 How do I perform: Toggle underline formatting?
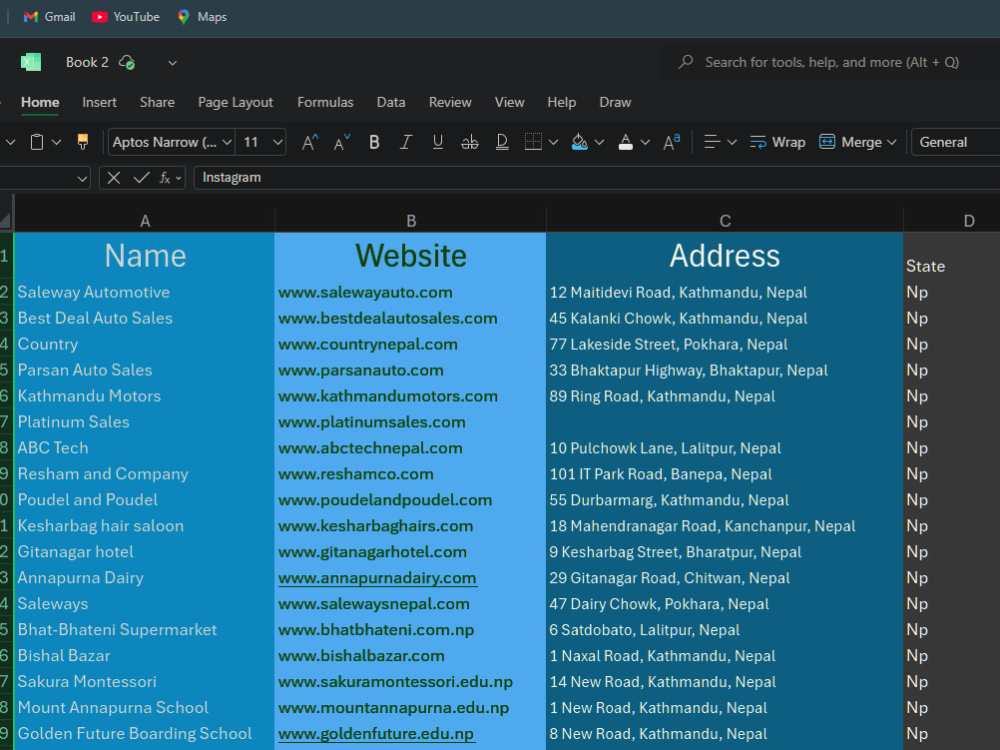click(x=438, y=142)
